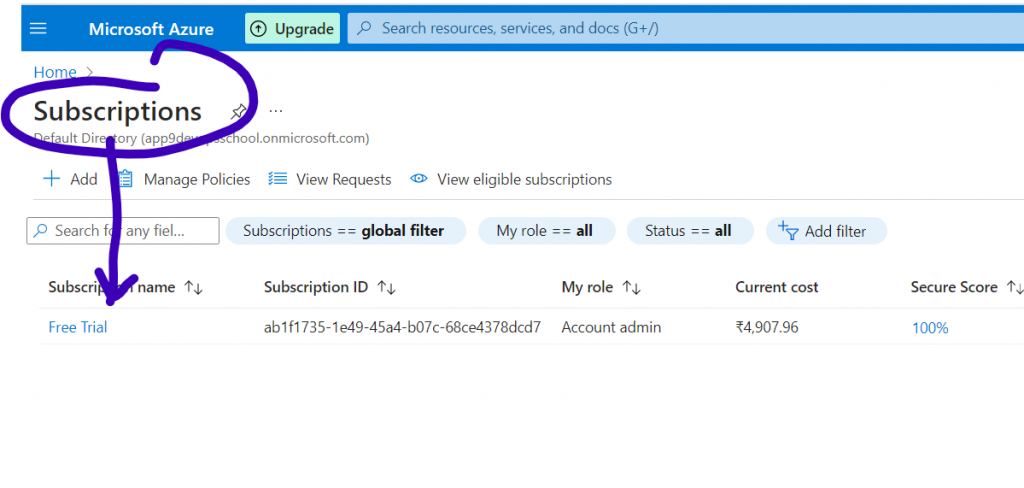1024x488 pixels.
Task: Click the Upgrade button
Action: (x=292, y=29)
